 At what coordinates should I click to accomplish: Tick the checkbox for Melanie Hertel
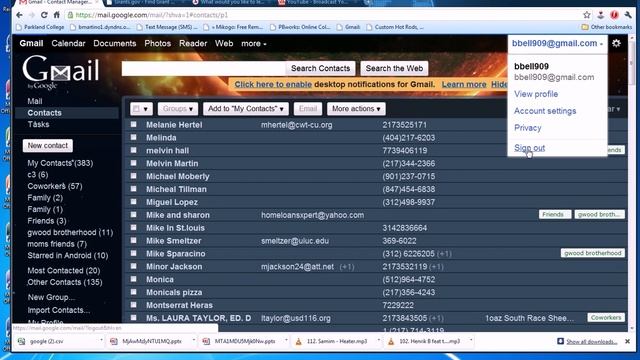tap(133, 124)
